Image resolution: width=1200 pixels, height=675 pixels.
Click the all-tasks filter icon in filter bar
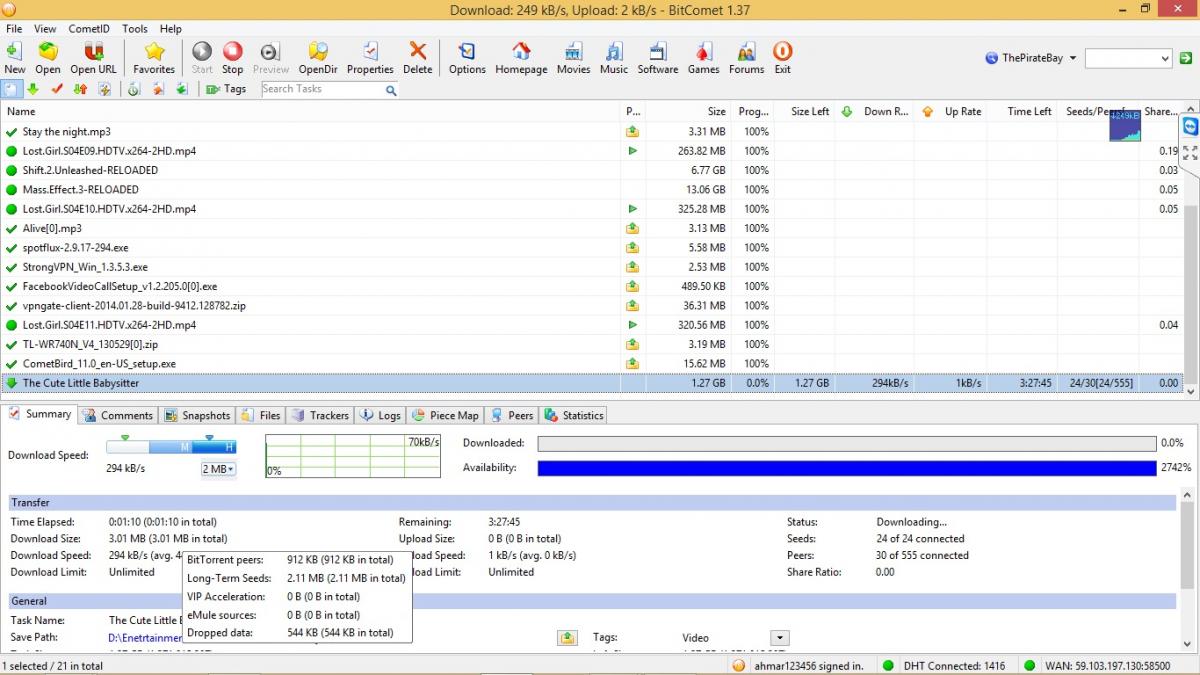point(10,89)
